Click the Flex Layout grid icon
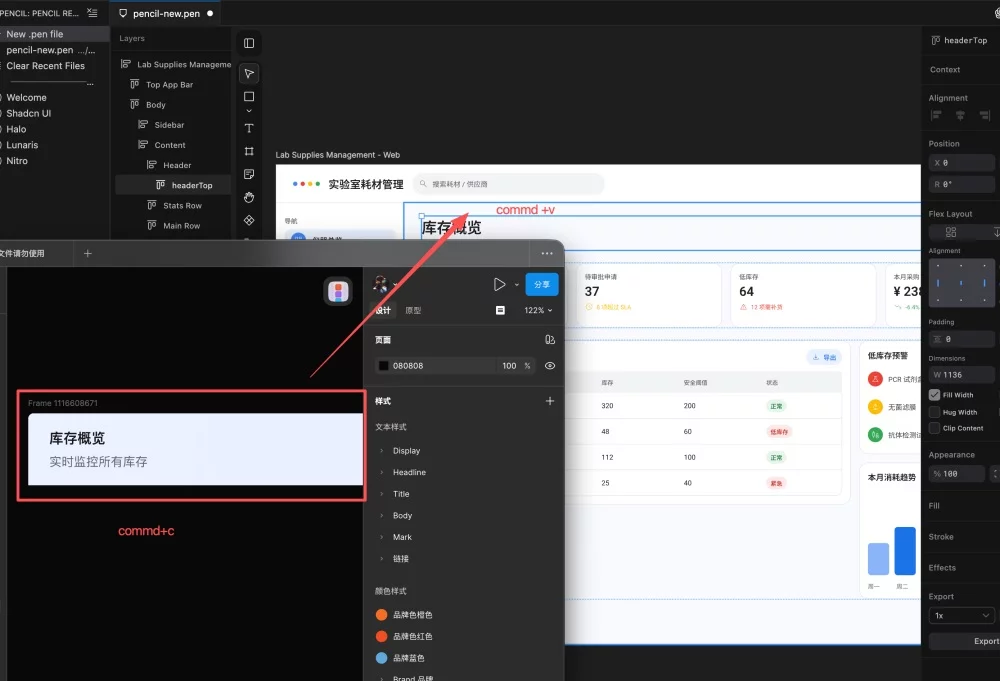Image resolution: width=1000 pixels, height=681 pixels. click(x=951, y=232)
